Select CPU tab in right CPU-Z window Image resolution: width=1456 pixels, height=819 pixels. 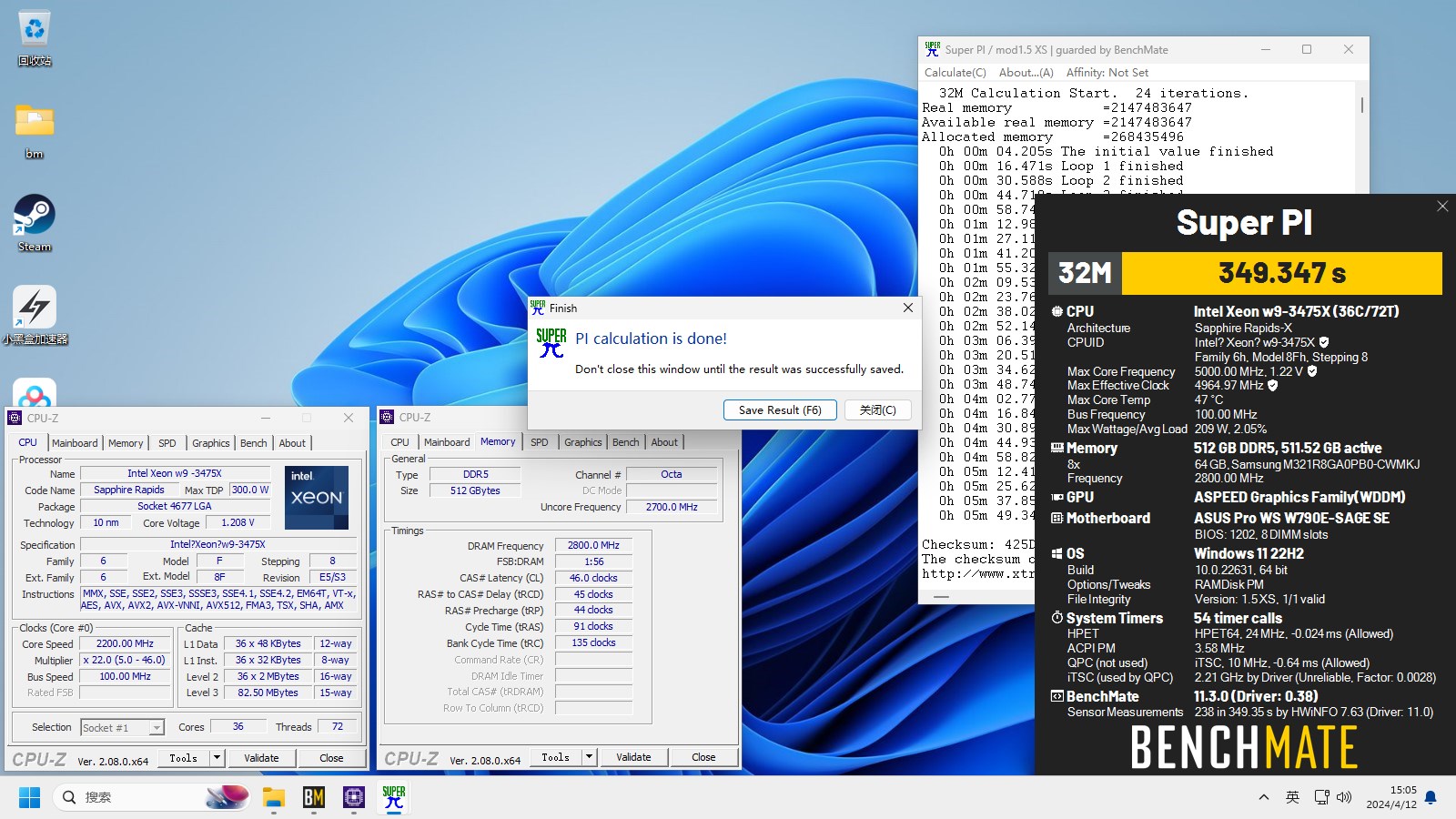[400, 442]
